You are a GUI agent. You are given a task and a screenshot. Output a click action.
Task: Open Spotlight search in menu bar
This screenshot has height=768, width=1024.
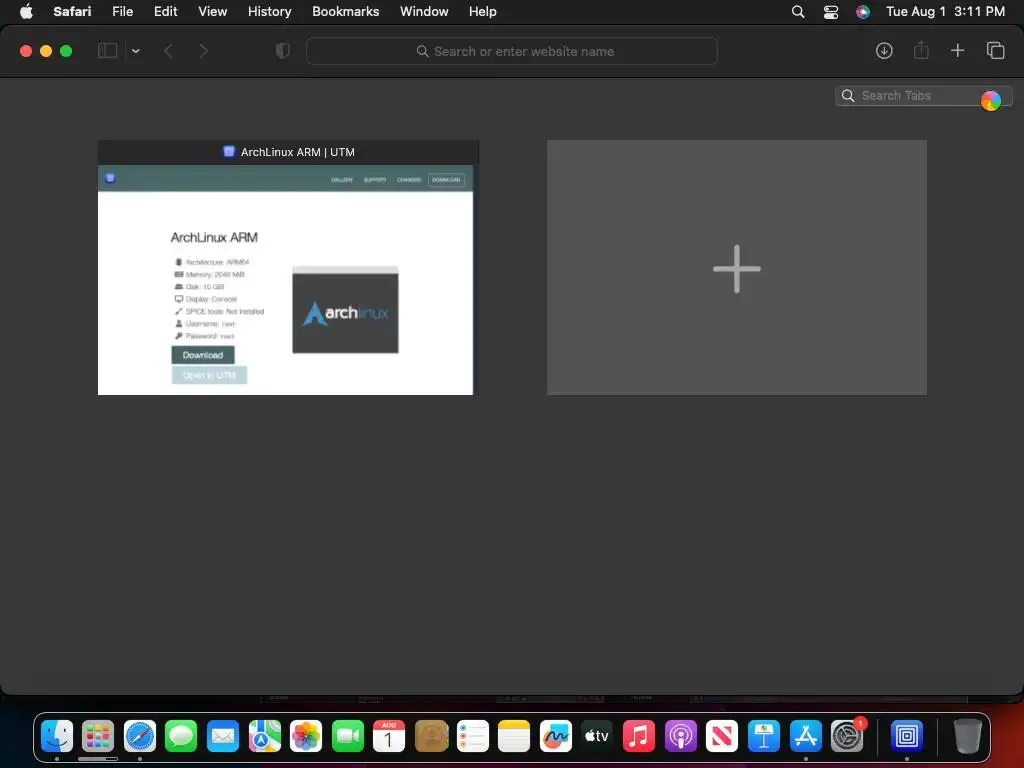pos(797,12)
